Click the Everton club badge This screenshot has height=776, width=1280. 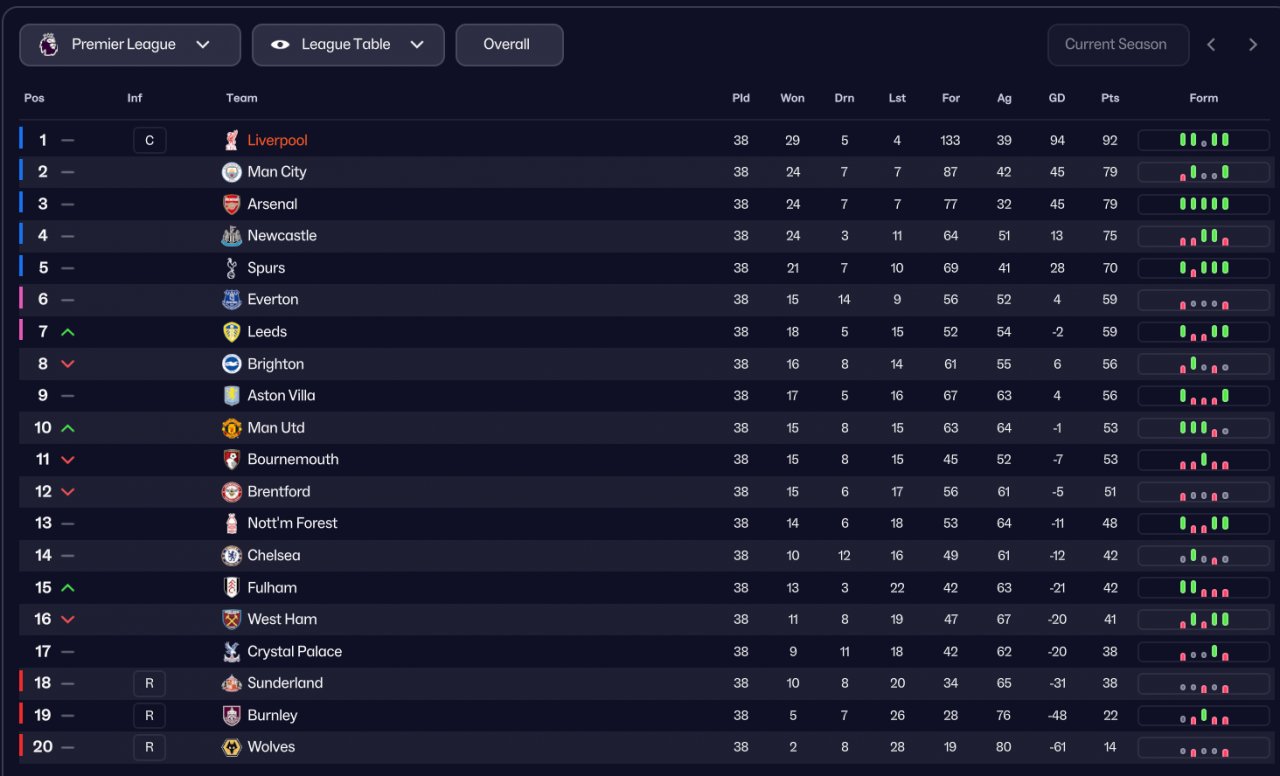(x=231, y=300)
